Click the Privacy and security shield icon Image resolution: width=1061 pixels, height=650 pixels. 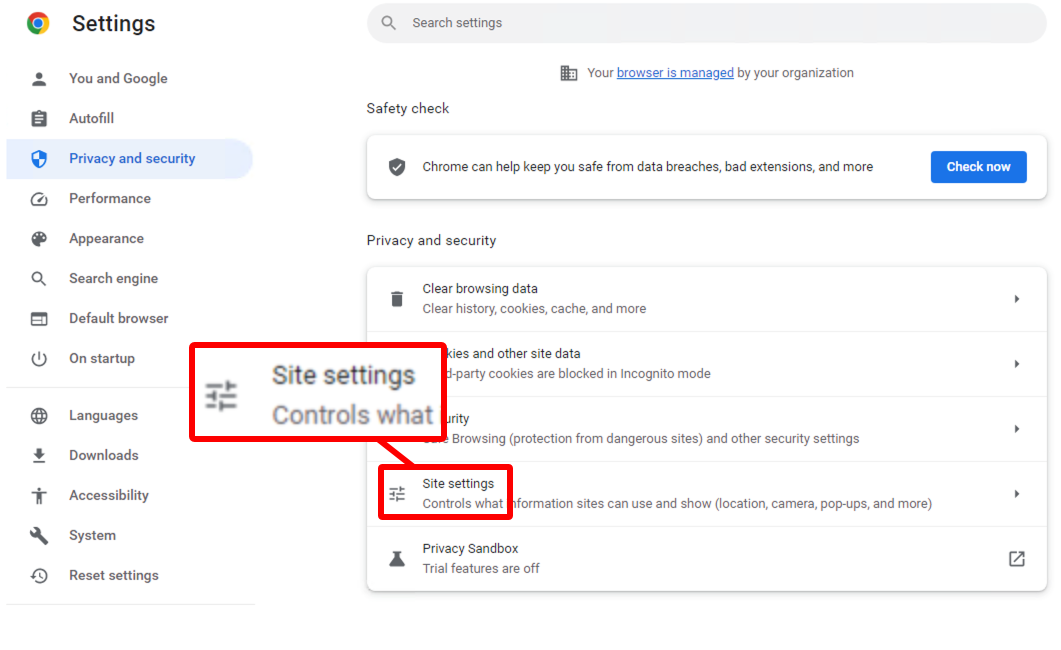point(37,158)
